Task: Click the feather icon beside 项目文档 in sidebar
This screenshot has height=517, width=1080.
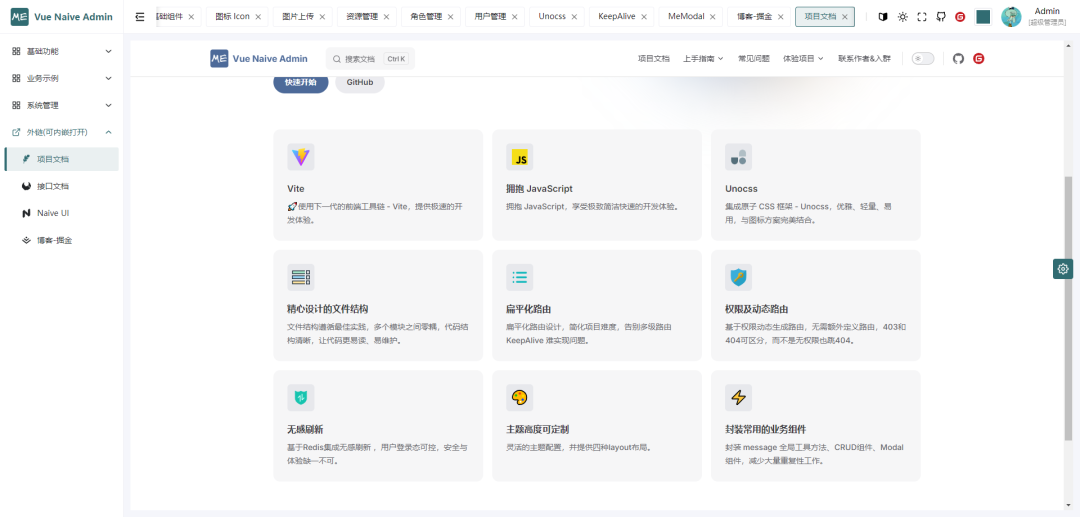Action: click(26, 159)
